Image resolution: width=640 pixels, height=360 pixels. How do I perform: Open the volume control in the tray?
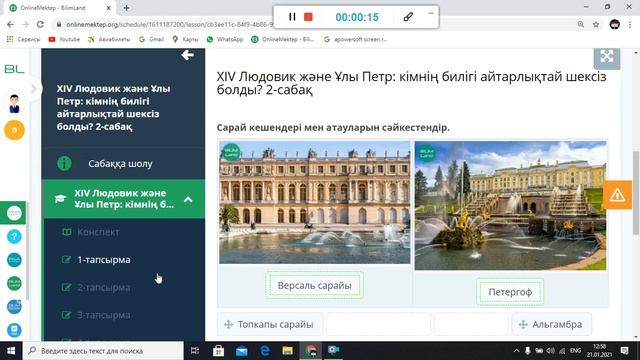pyautogui.click(x=551, y=351)
